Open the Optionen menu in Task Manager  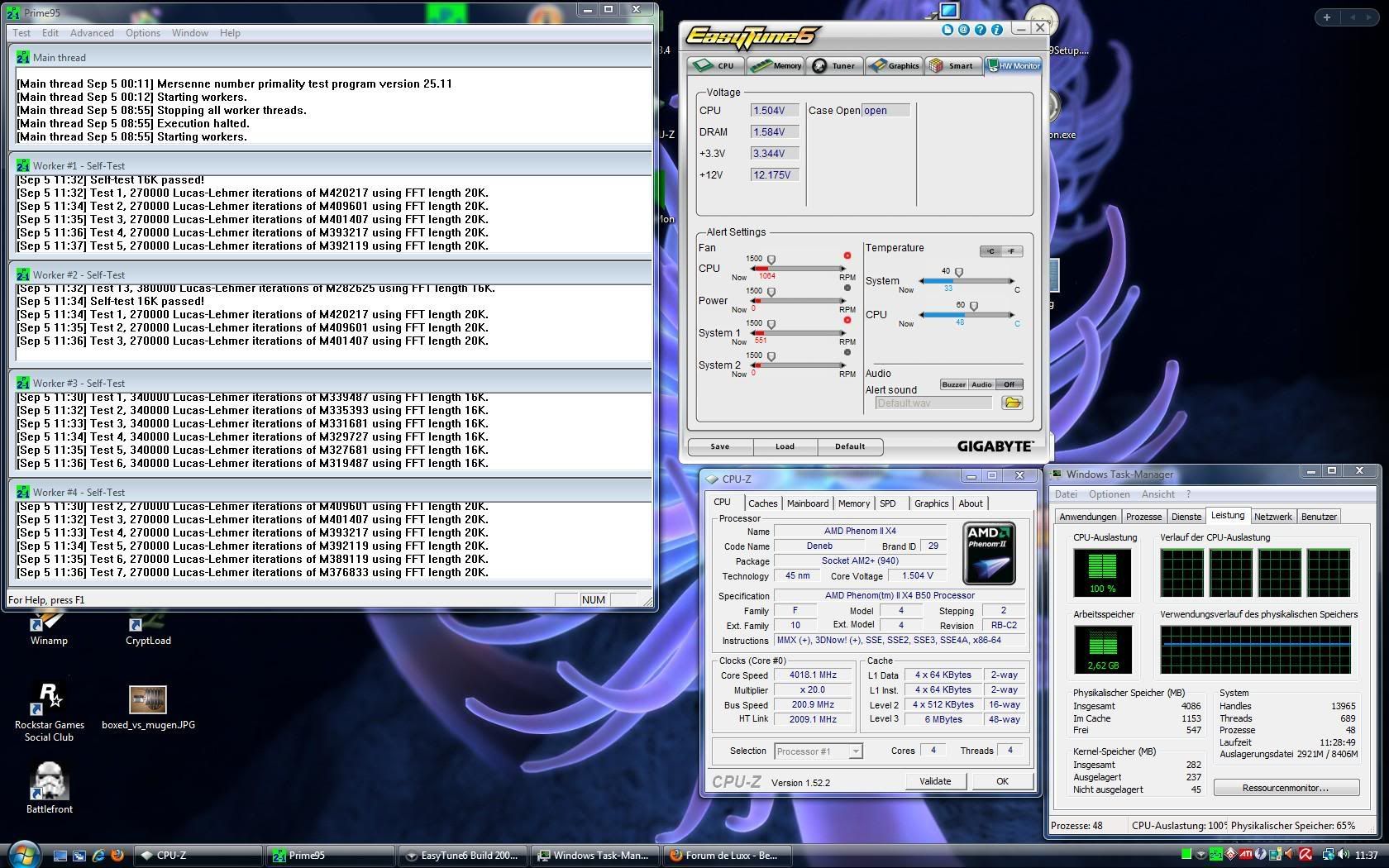coord(1109,494)
